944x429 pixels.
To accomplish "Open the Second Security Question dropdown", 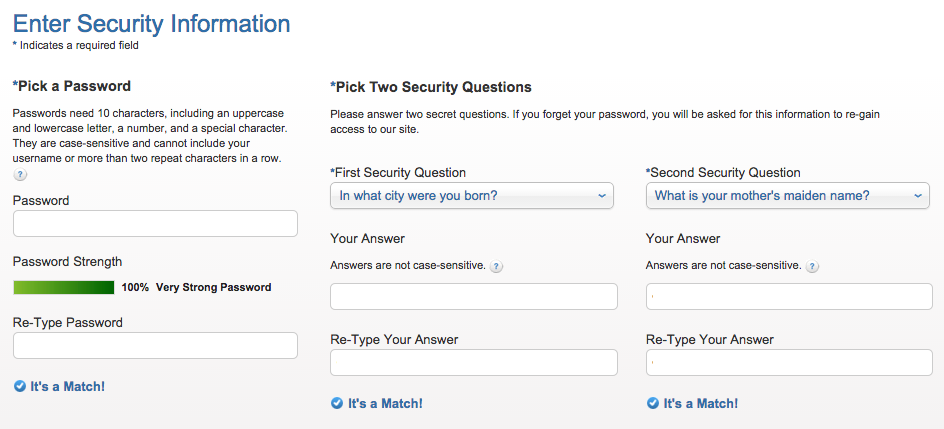I will [787, 196].
